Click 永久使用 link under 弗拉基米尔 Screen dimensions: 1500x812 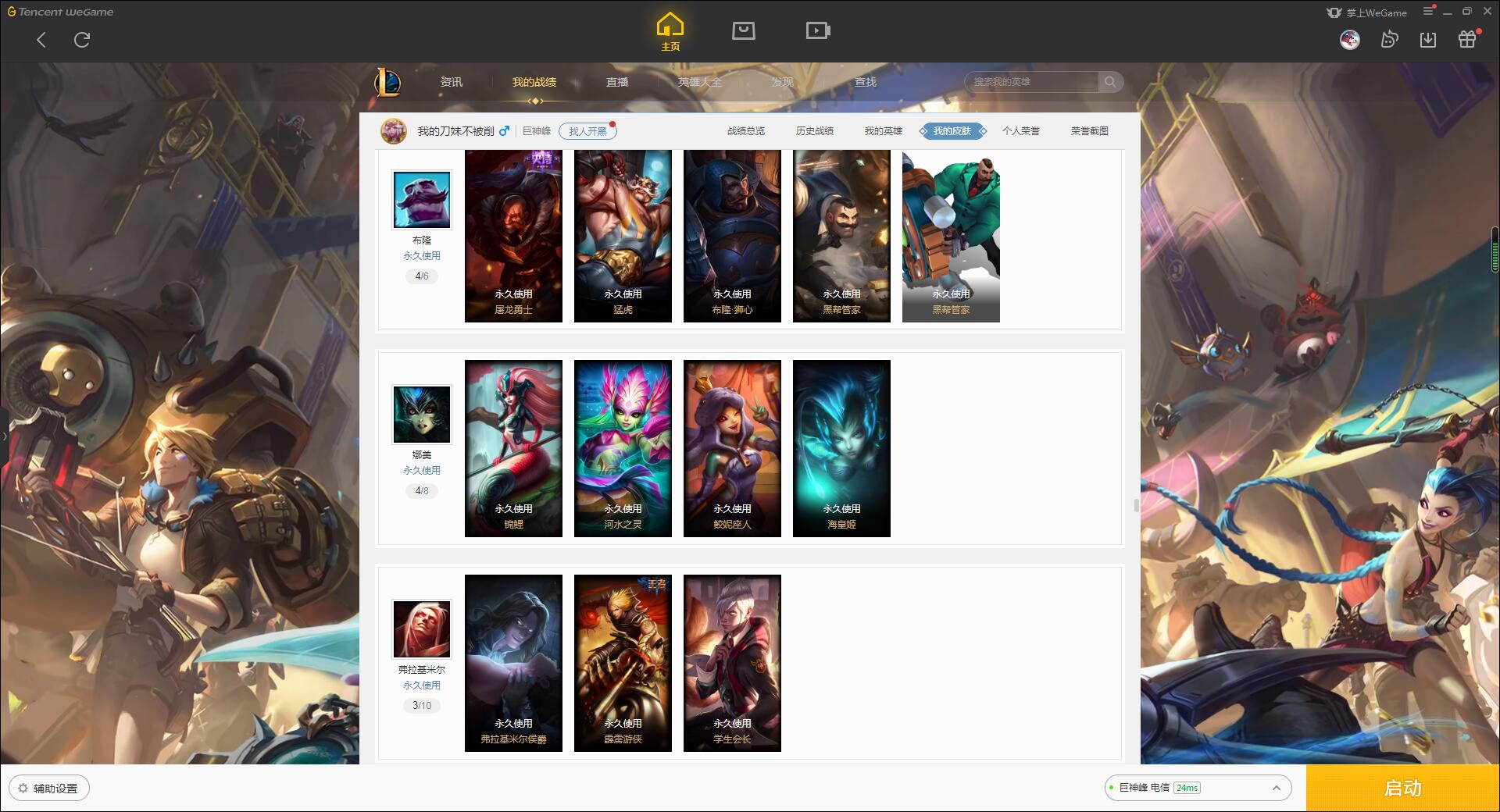click(422, 686)
